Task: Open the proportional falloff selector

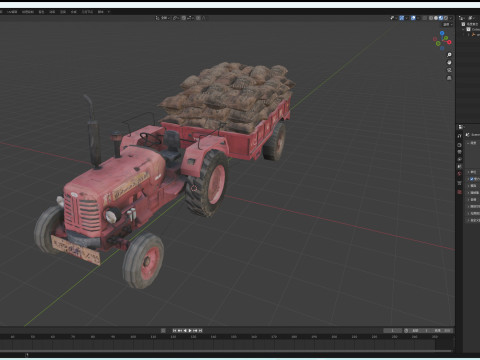Action: pos(203,18)
